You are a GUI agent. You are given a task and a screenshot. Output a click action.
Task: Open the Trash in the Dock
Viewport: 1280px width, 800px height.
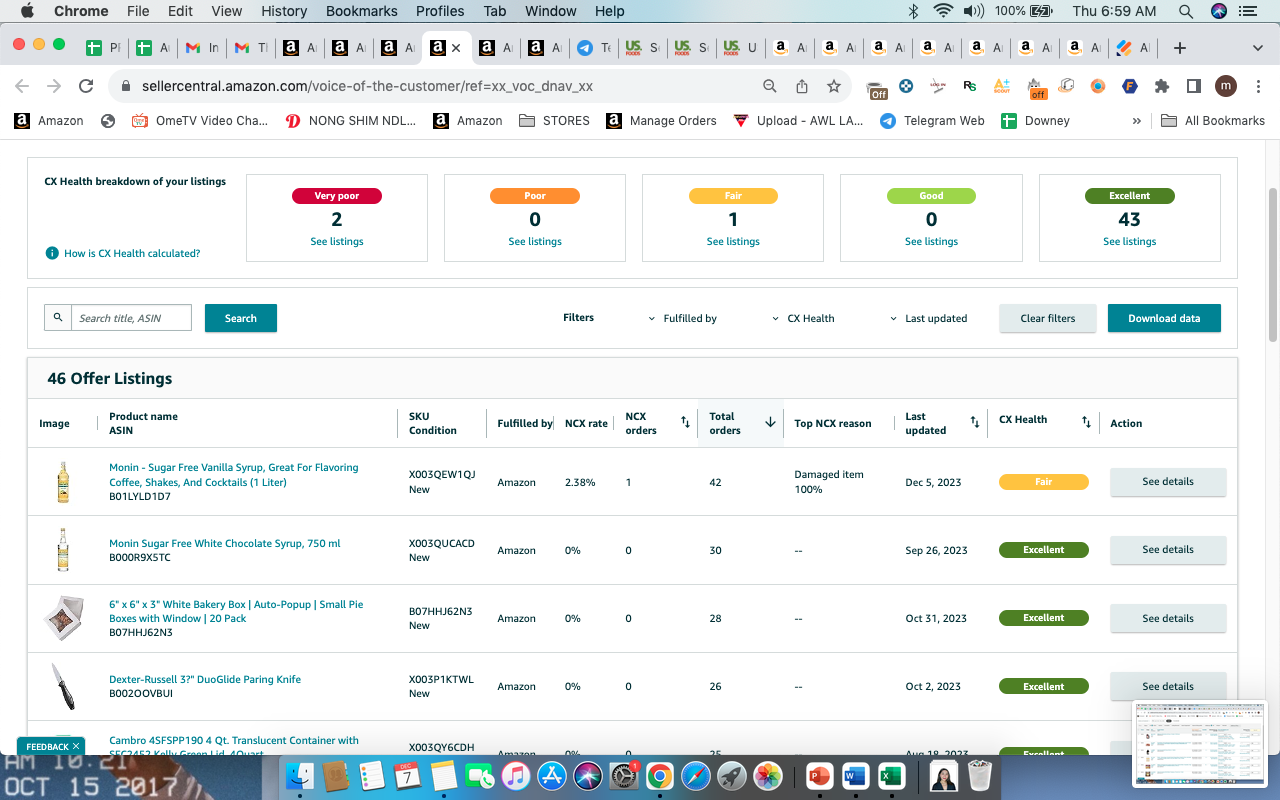(x=980, y=775)
